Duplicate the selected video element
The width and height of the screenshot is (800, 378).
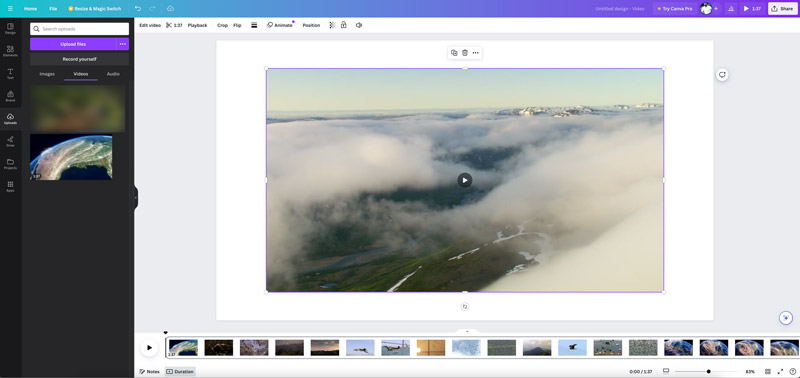point(454,53)
